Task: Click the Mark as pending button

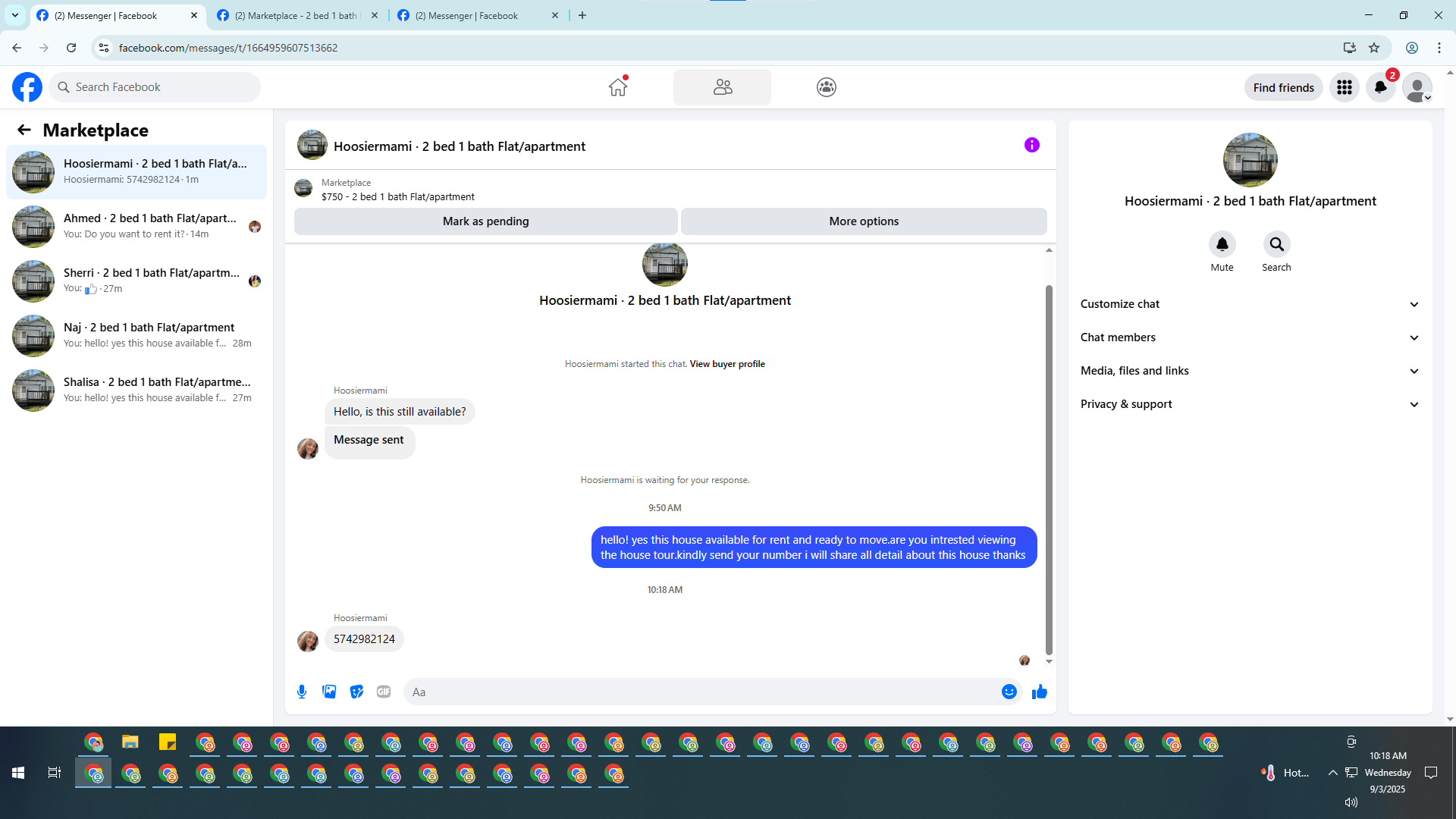Action: (486, 221)
